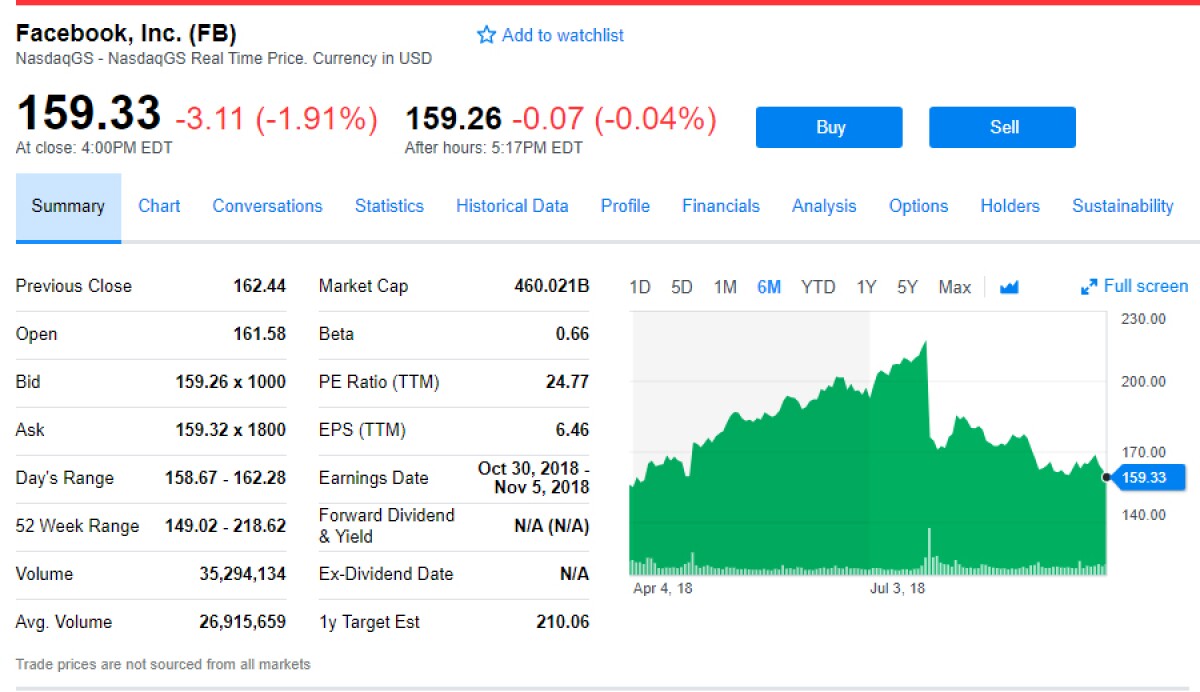Click the closing price 159.33
The height and width of the screenshot is (692, 1200).
[x=88, y=113]
